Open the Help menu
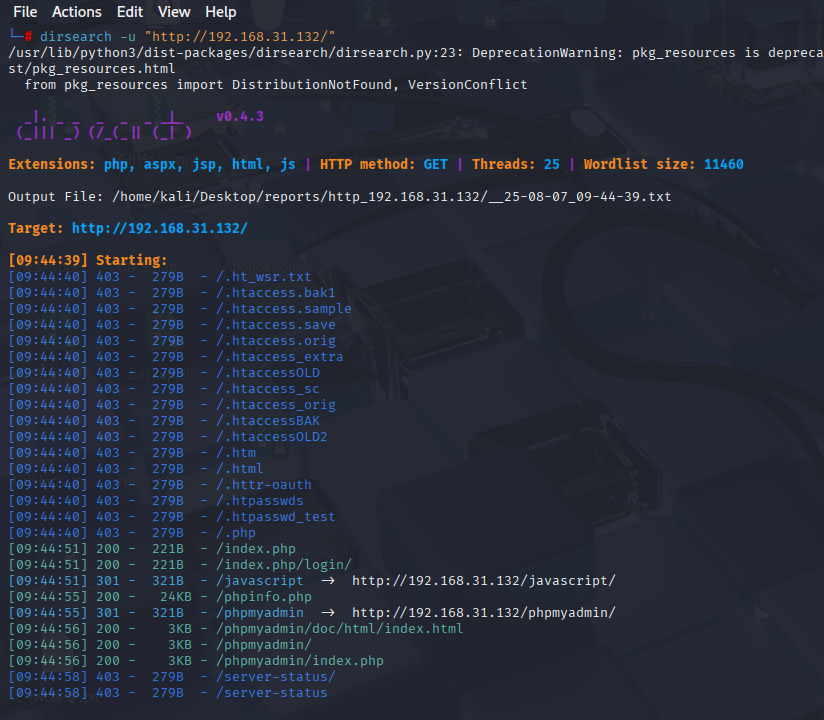Viewport: 824px width, 720px height. 221,12
